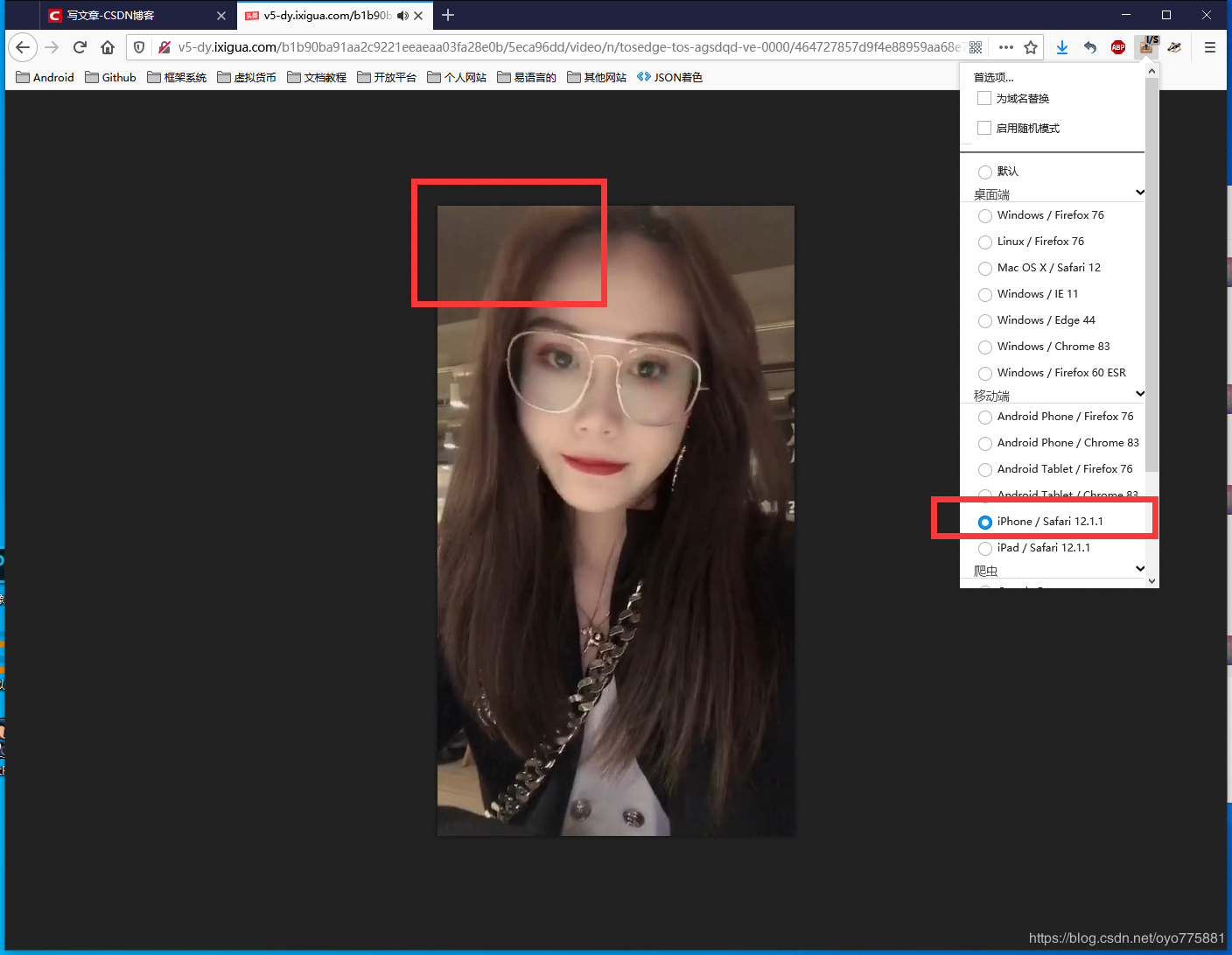Reload the current page
Screen dimensions: 1232x955
coord(80,47)
